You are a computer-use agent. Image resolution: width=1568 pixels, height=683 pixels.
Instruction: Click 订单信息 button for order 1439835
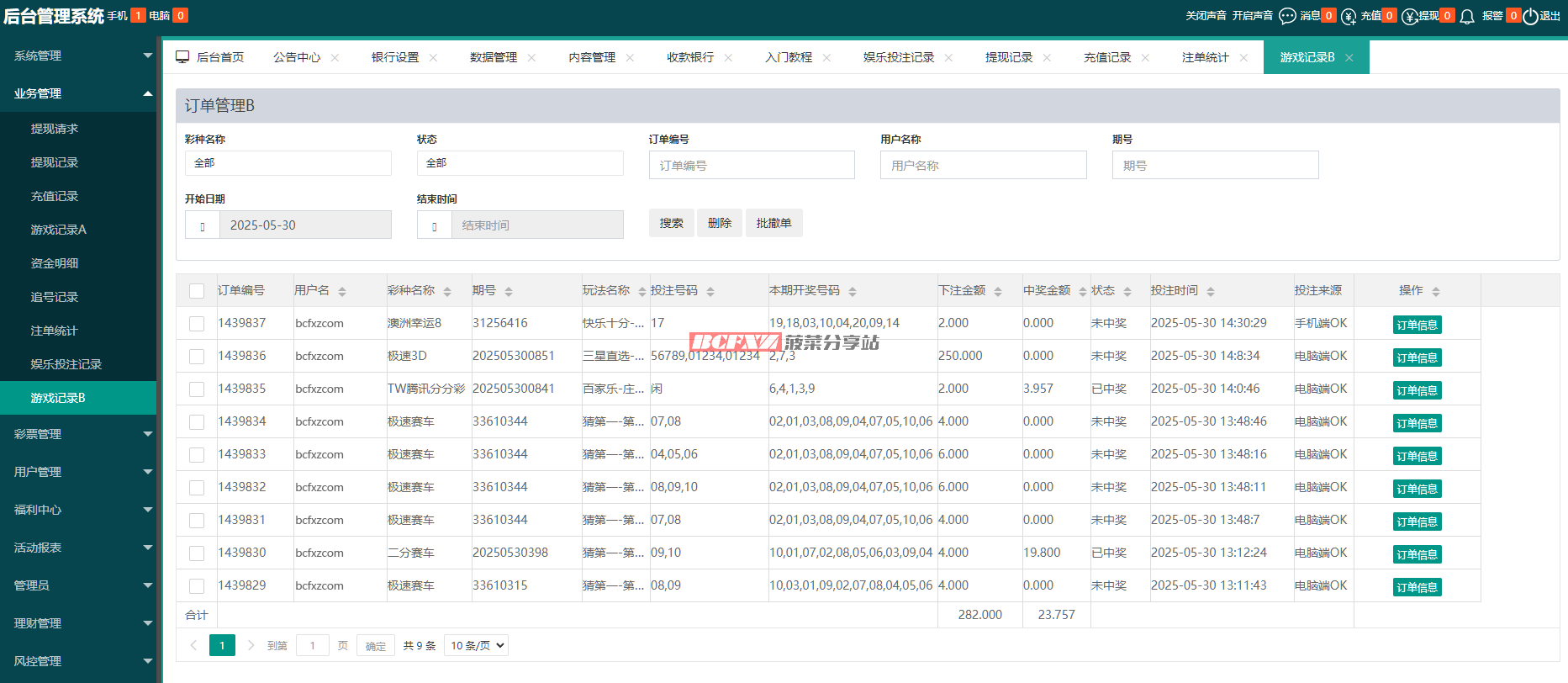[x=1417, y=390]
